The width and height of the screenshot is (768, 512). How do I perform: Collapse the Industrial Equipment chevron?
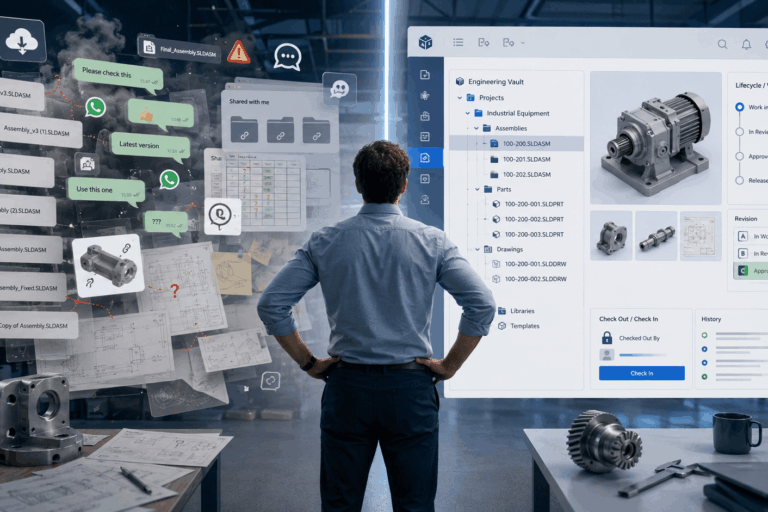(x=467, y=113)
